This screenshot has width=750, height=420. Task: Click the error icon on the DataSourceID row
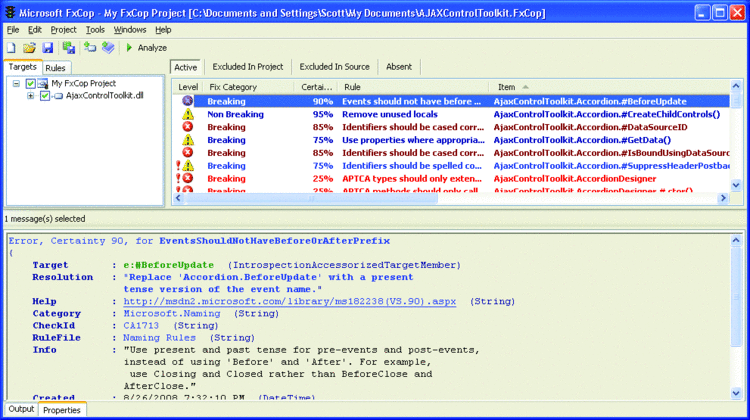188,127
